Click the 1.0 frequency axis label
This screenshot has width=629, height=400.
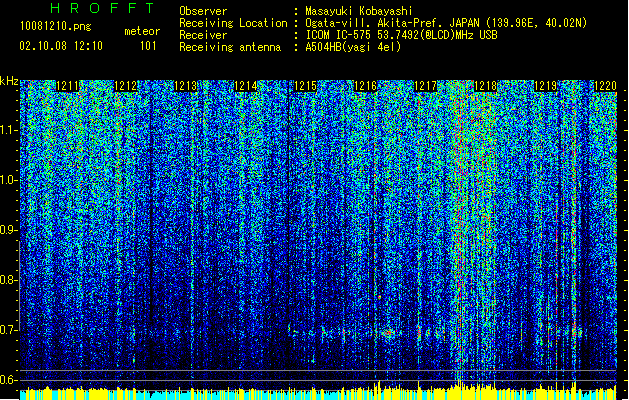coord(8,180)
